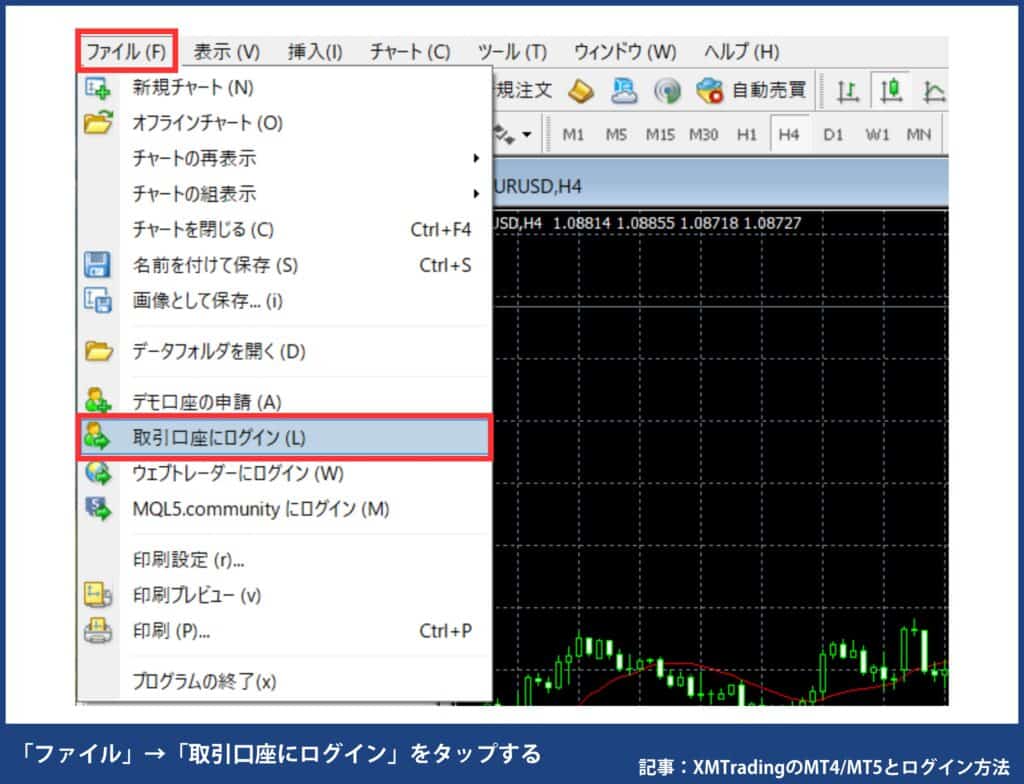This screenshot has height=784, width=1024.
Task: Expand the チャートの組表示 submenu
Action: (250, 191)
